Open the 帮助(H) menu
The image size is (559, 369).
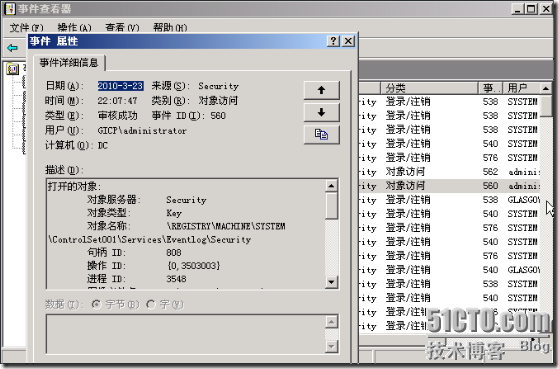pyautogui.click(x=170, y=27)
